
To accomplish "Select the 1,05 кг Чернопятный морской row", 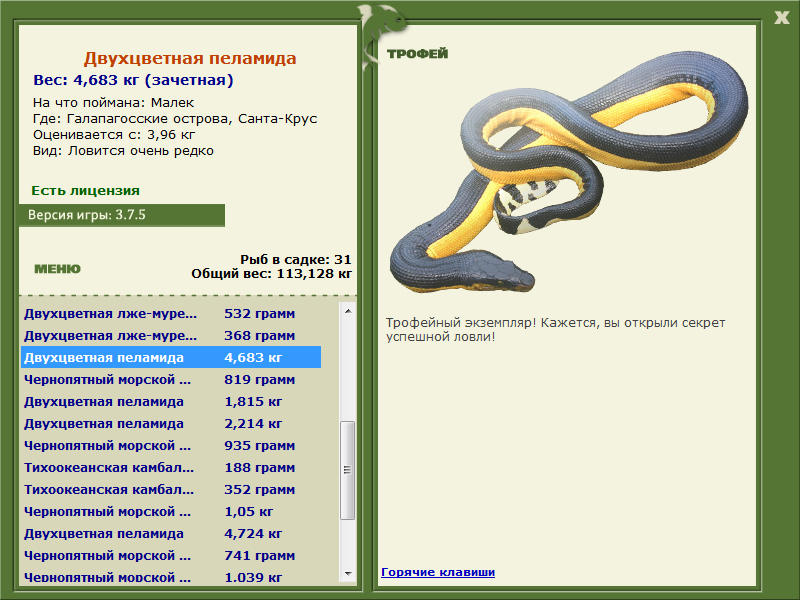I will [171, 511].
